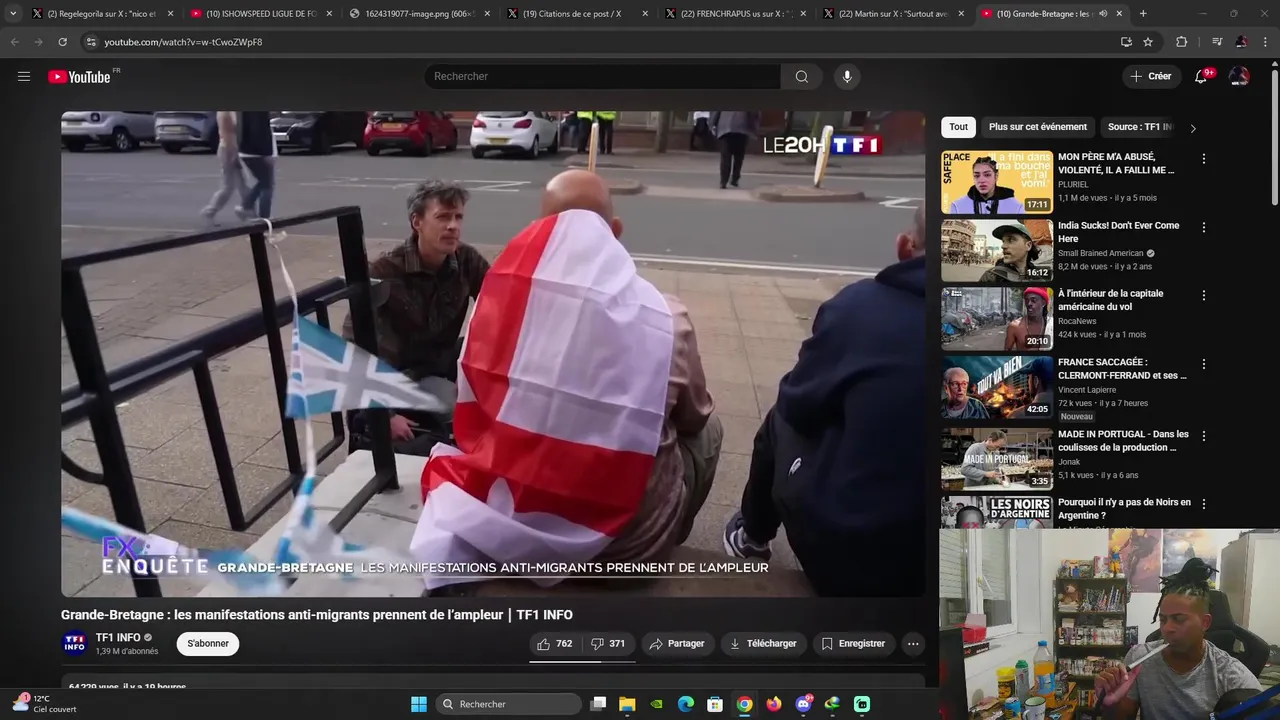Image resolution: width=1280 pixels, height=720 pixels.
Task: Open India Sucks video thumbnail
Action: (x=997, y=251)
